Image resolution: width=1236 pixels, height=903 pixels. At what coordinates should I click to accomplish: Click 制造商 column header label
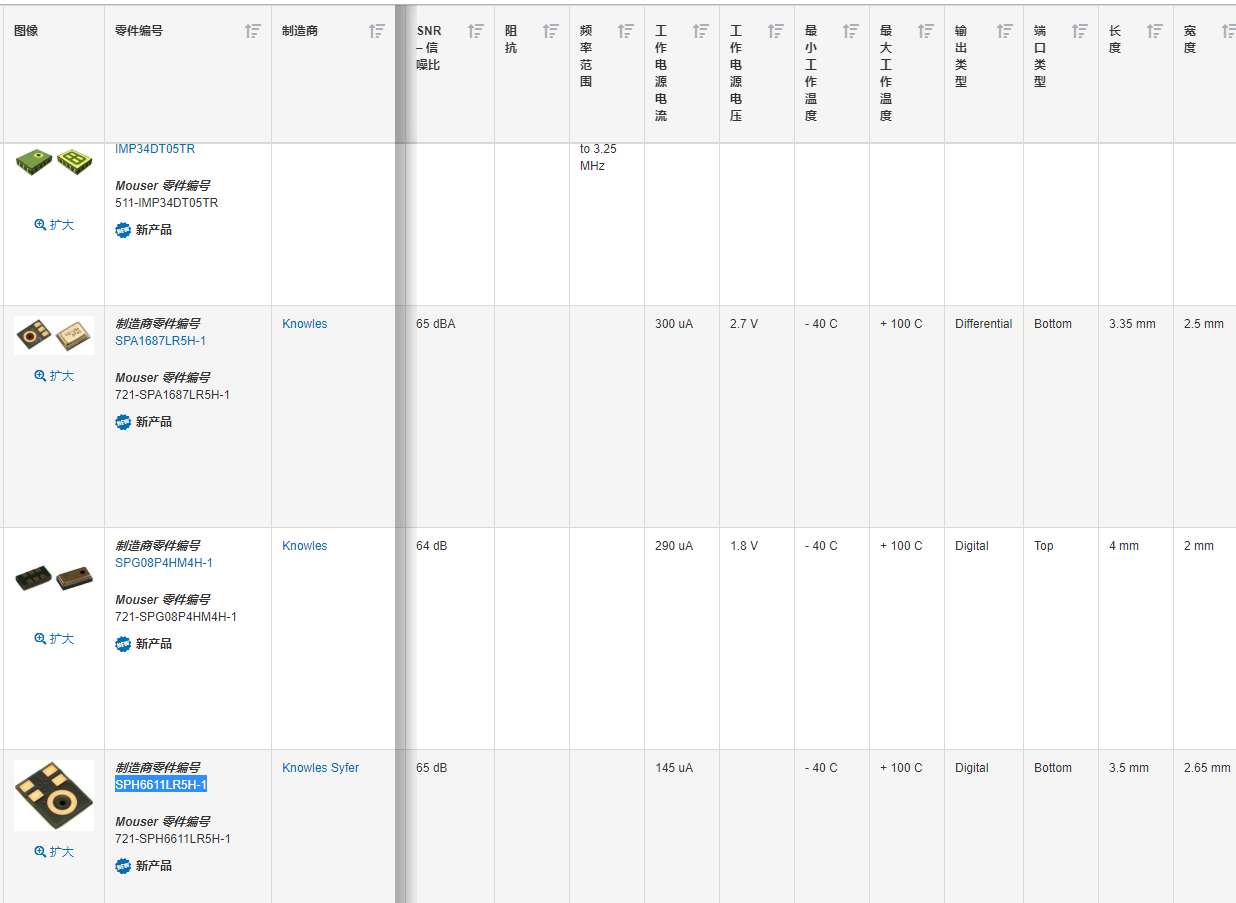300,31
